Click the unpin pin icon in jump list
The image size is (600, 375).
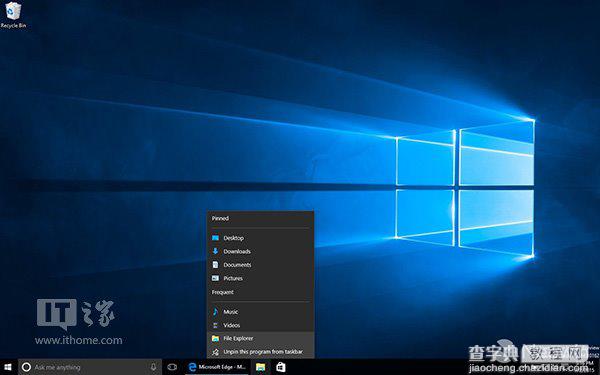(x=215, y=352)
